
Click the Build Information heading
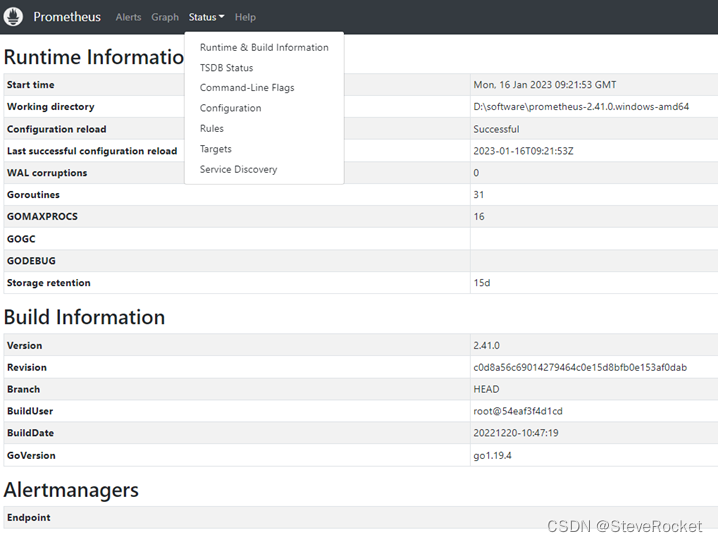84,317
